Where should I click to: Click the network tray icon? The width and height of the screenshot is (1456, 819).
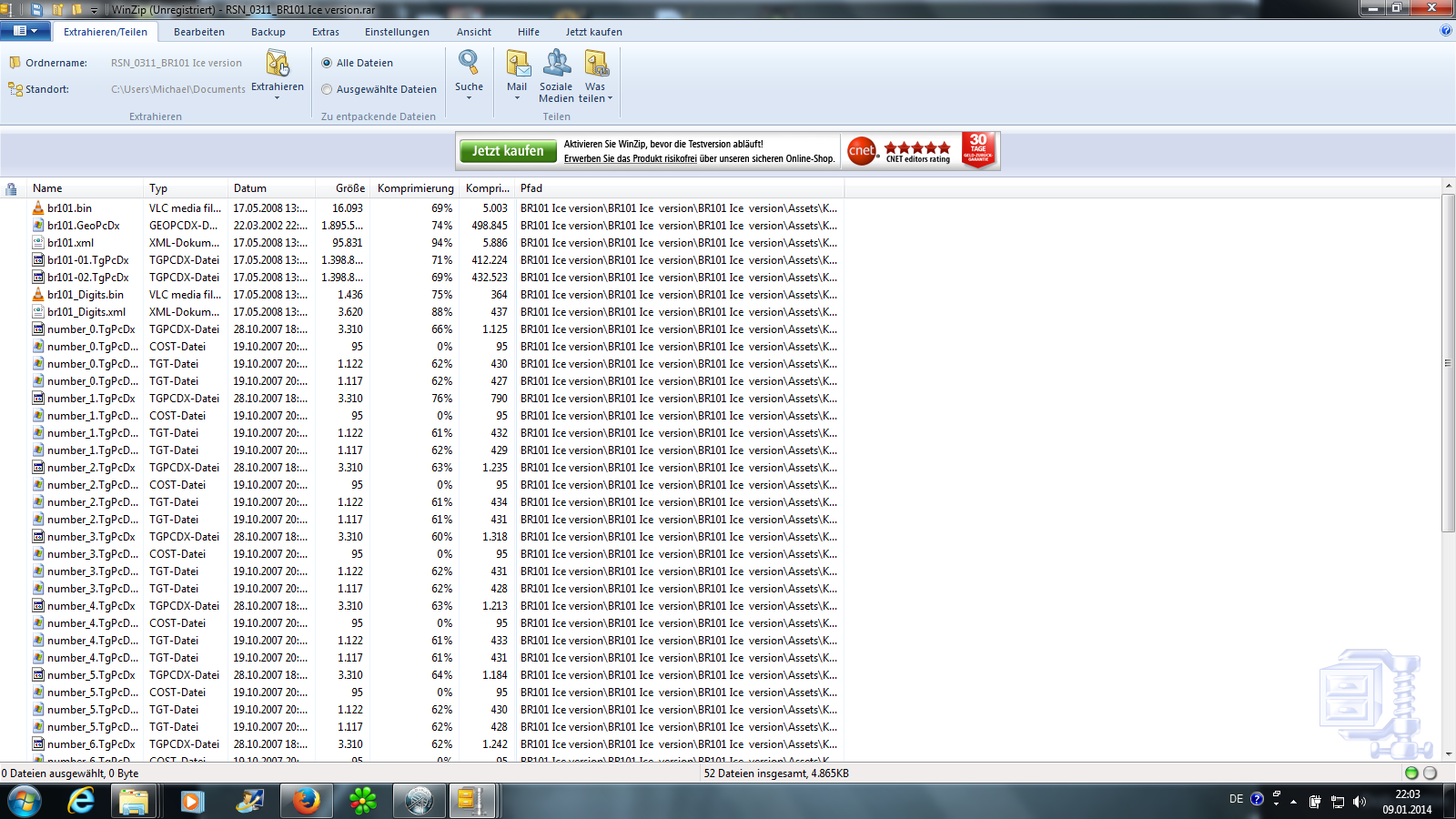tap(1338, 802)
